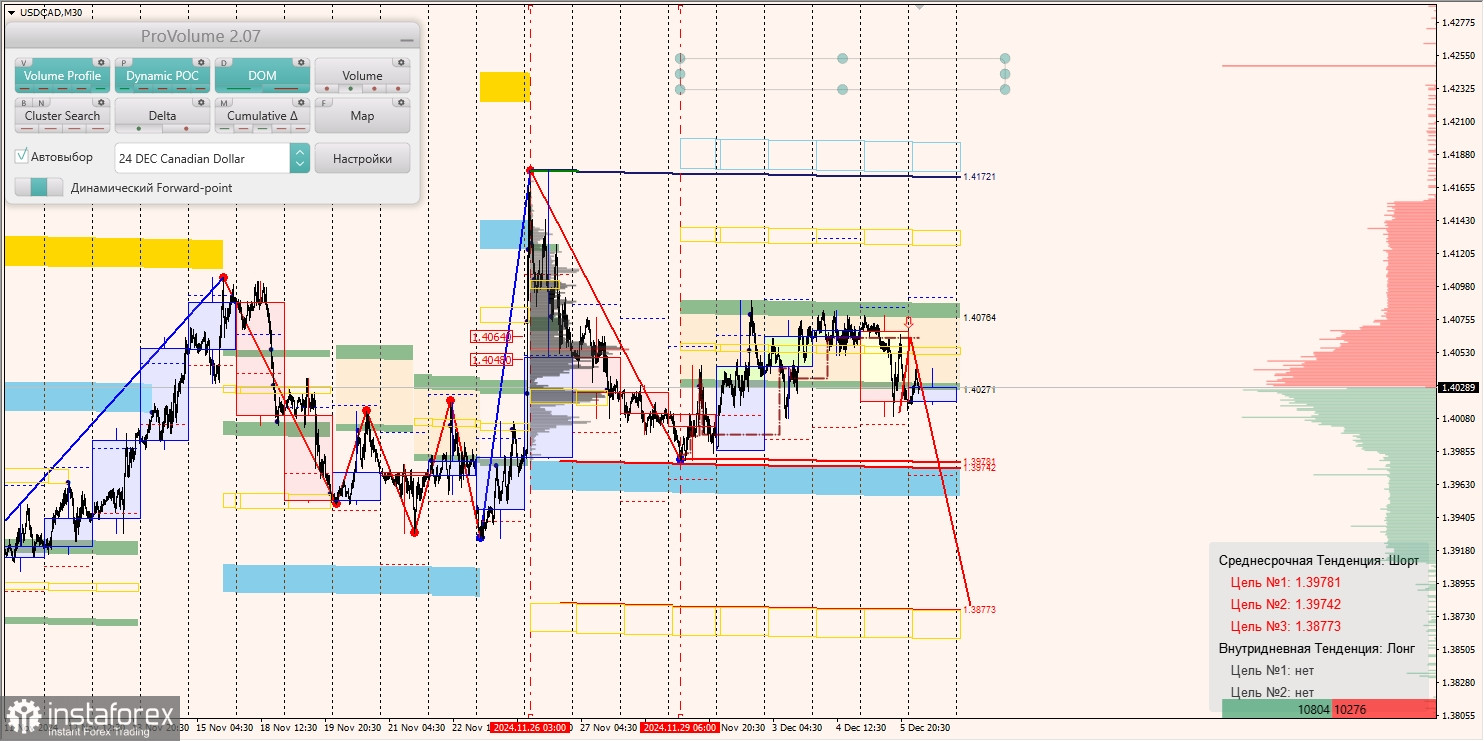
Task: Minimize the ProVolume 2.07 panel
Action: pos(405,39)
